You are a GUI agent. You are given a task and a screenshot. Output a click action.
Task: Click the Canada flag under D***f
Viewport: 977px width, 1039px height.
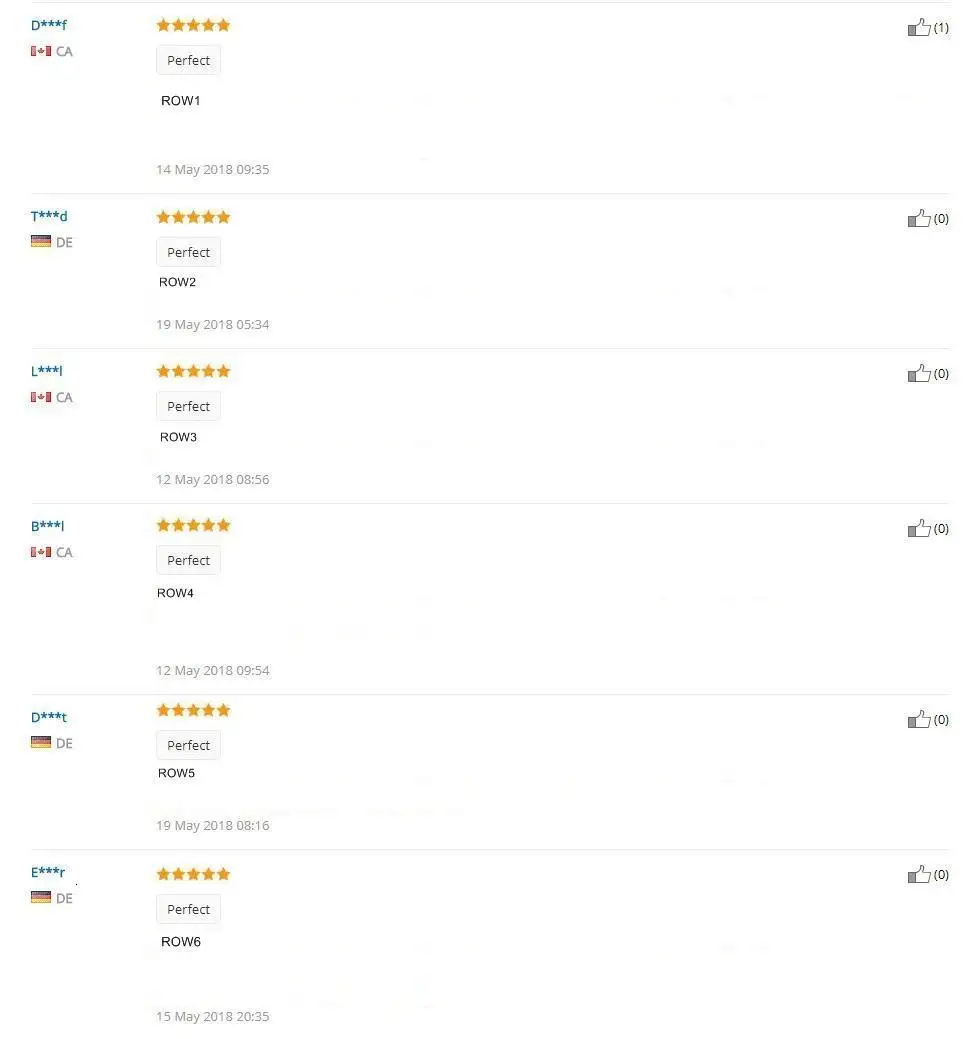point(40,51)
